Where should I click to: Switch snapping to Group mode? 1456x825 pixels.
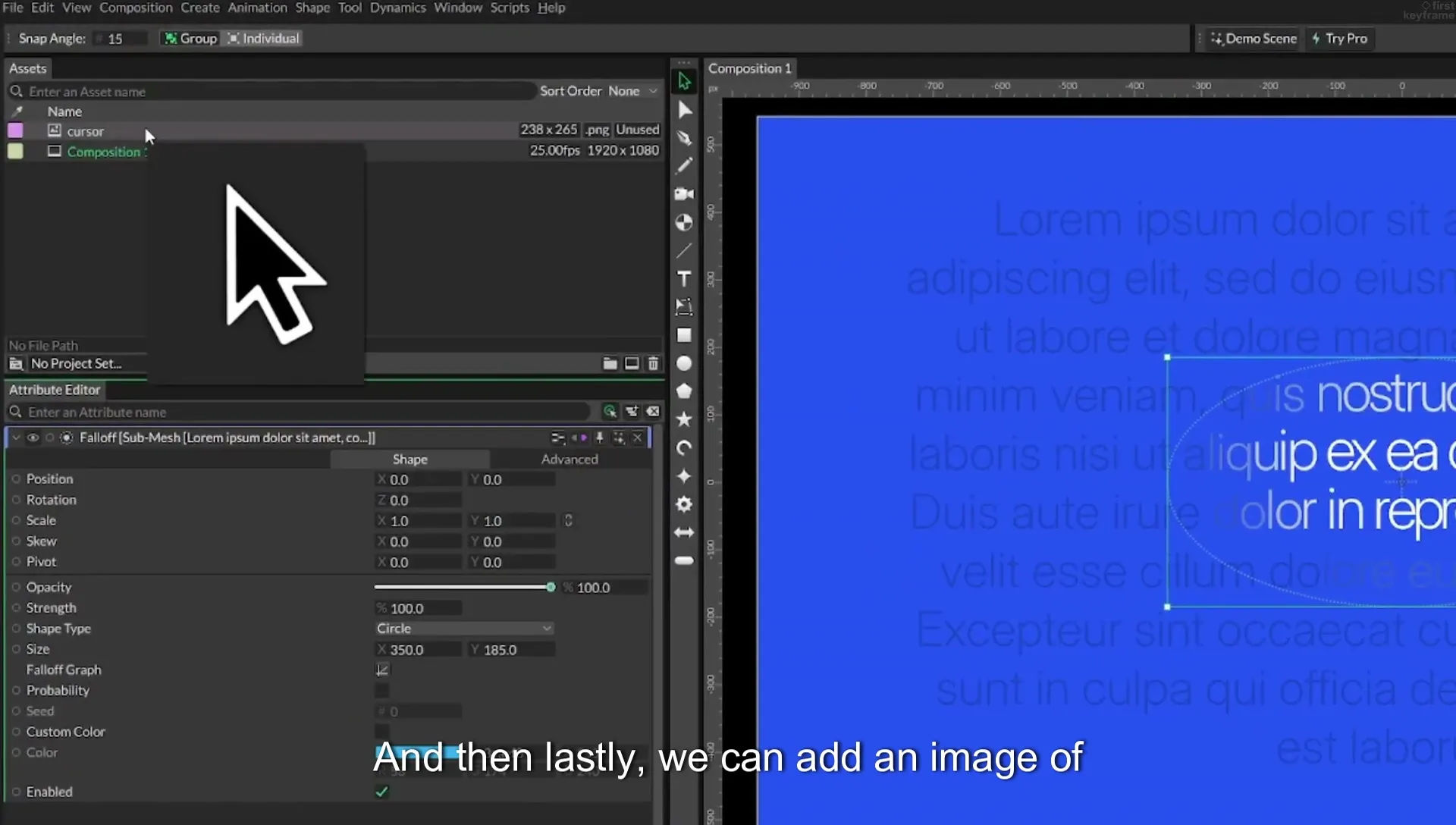pyautogui.click(x=190, y=39)
